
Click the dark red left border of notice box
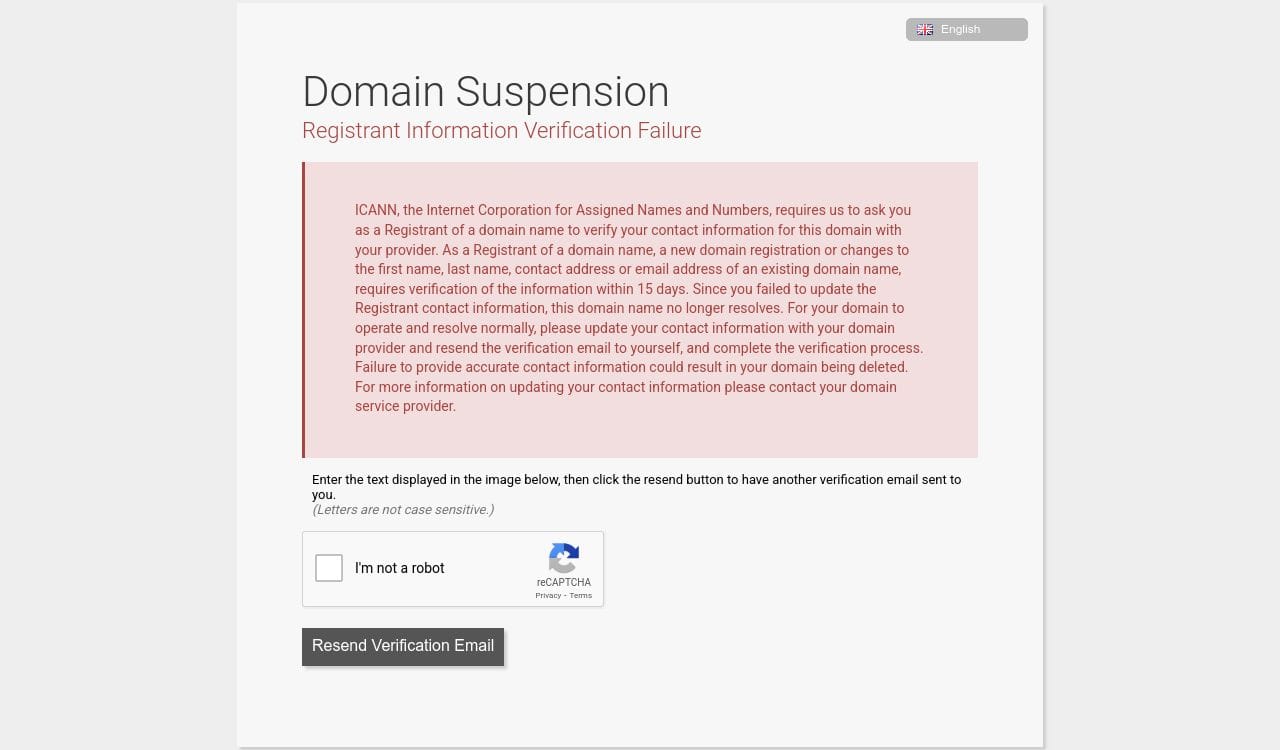pos(304,310)
